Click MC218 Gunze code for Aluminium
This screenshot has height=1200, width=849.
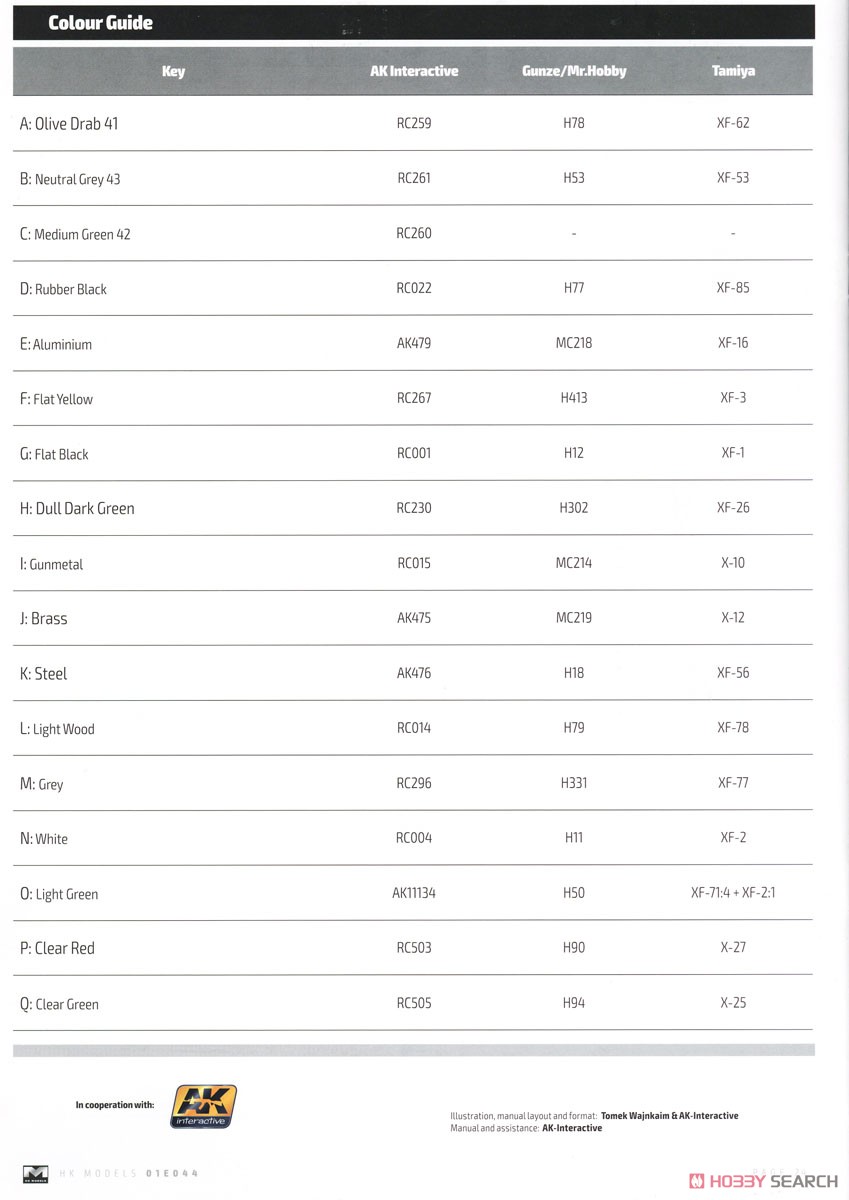[574, 343]
